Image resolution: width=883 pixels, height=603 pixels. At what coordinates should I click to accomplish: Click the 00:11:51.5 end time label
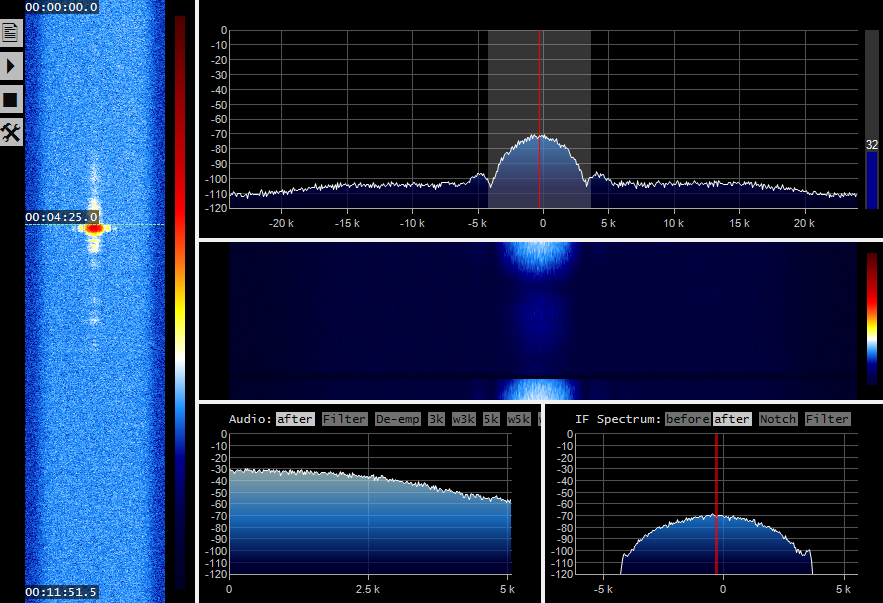tap(62, 592)
